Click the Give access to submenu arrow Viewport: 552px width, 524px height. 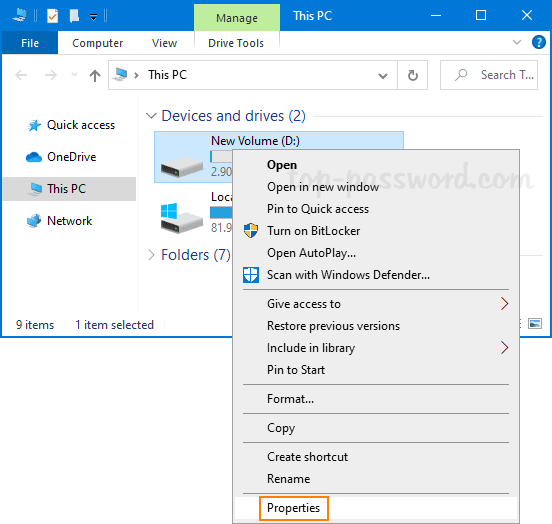pos(504,304)
